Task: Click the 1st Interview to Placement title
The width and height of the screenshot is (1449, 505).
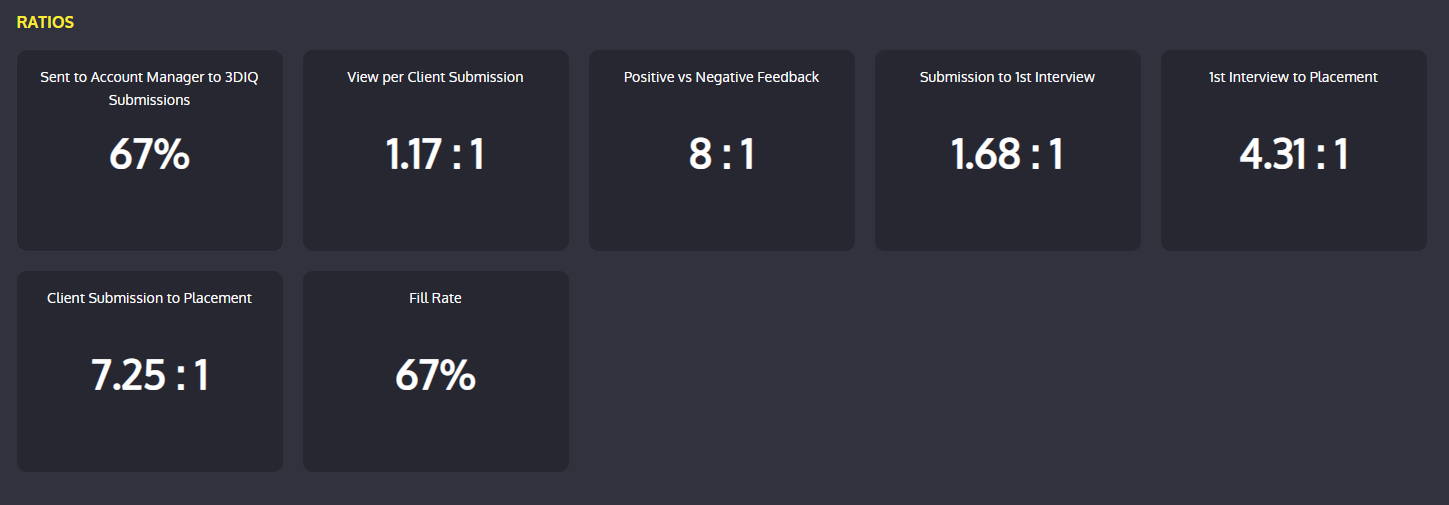Action: point(1294,77)
